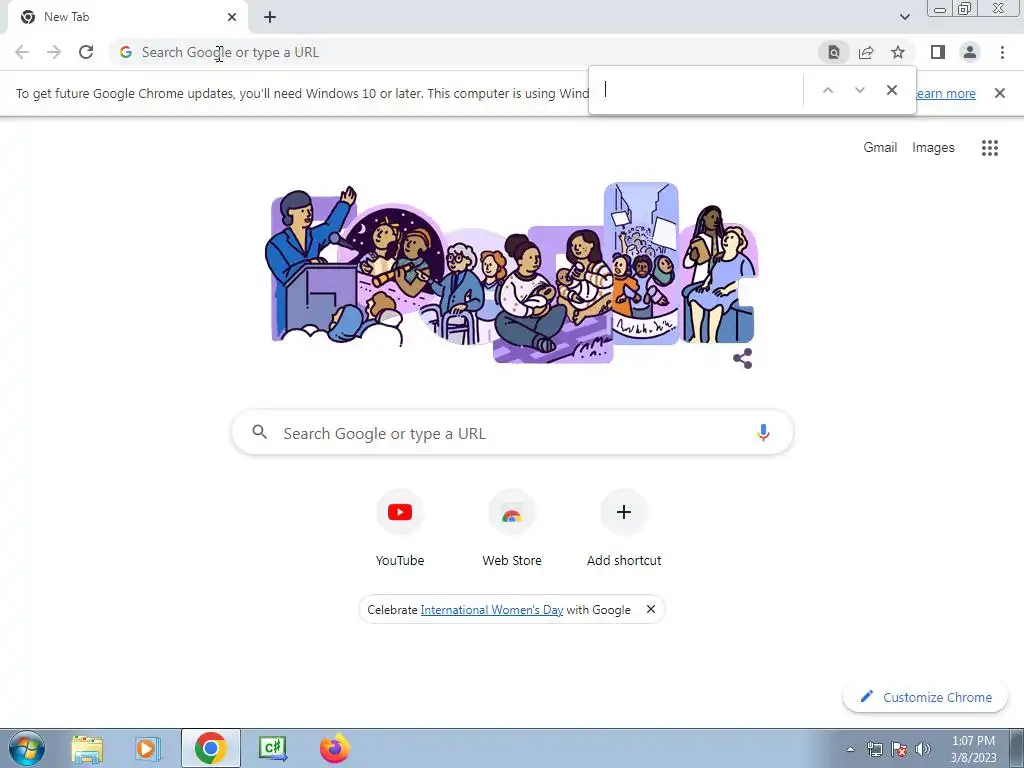The image size is (1024, 768).
Task: Select the New Tab tab
Action: click(127, 17)
